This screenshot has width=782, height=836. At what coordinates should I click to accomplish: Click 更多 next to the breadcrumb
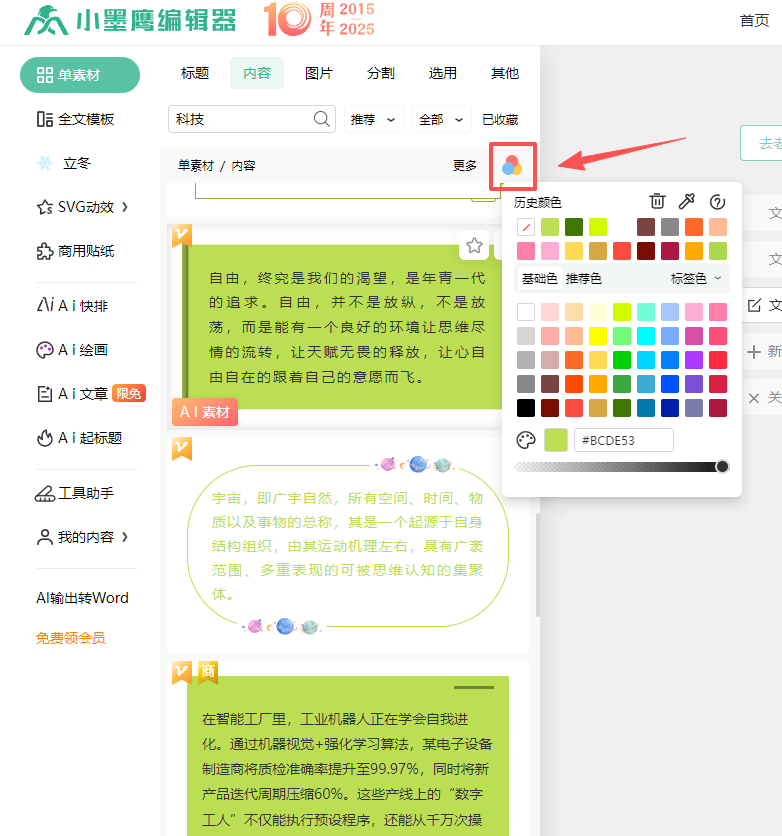coord(465,166)
